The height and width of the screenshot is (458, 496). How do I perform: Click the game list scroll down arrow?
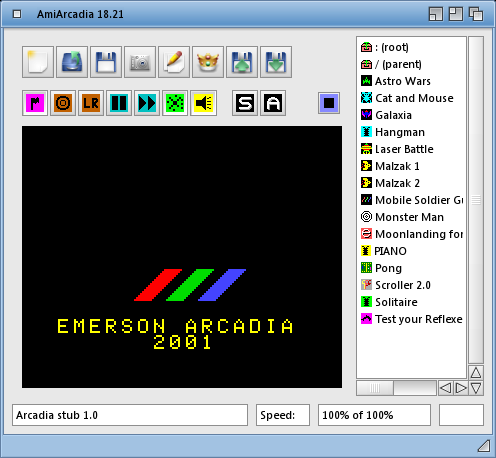476,388
